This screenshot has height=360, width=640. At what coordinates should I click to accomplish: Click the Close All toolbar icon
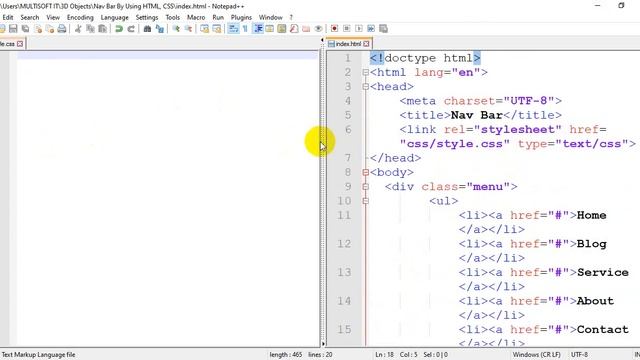[x=50, y=29]
